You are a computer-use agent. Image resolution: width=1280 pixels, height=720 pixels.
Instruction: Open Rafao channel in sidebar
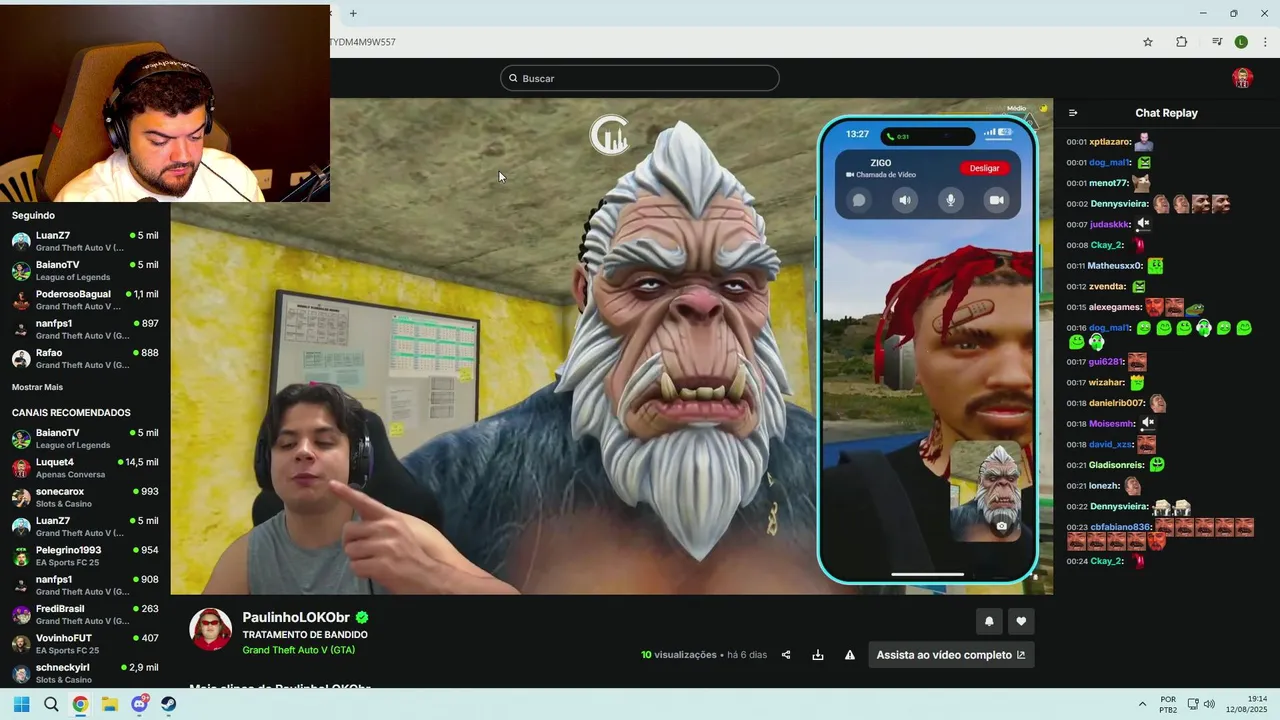(x=85, y=358)
